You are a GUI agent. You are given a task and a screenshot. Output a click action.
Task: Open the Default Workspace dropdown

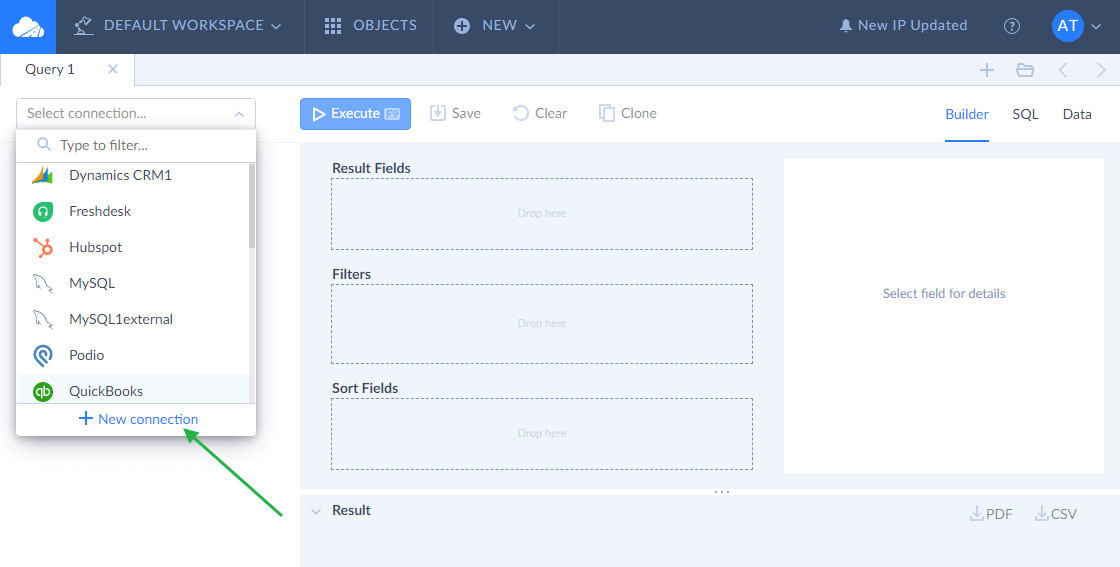179,26
